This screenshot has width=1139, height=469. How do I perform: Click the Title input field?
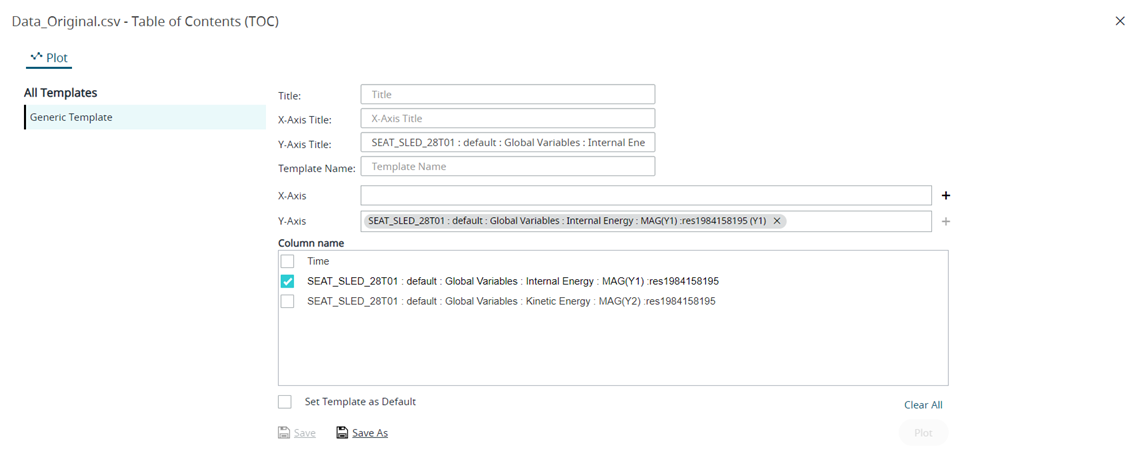click(x=507, y=94)
